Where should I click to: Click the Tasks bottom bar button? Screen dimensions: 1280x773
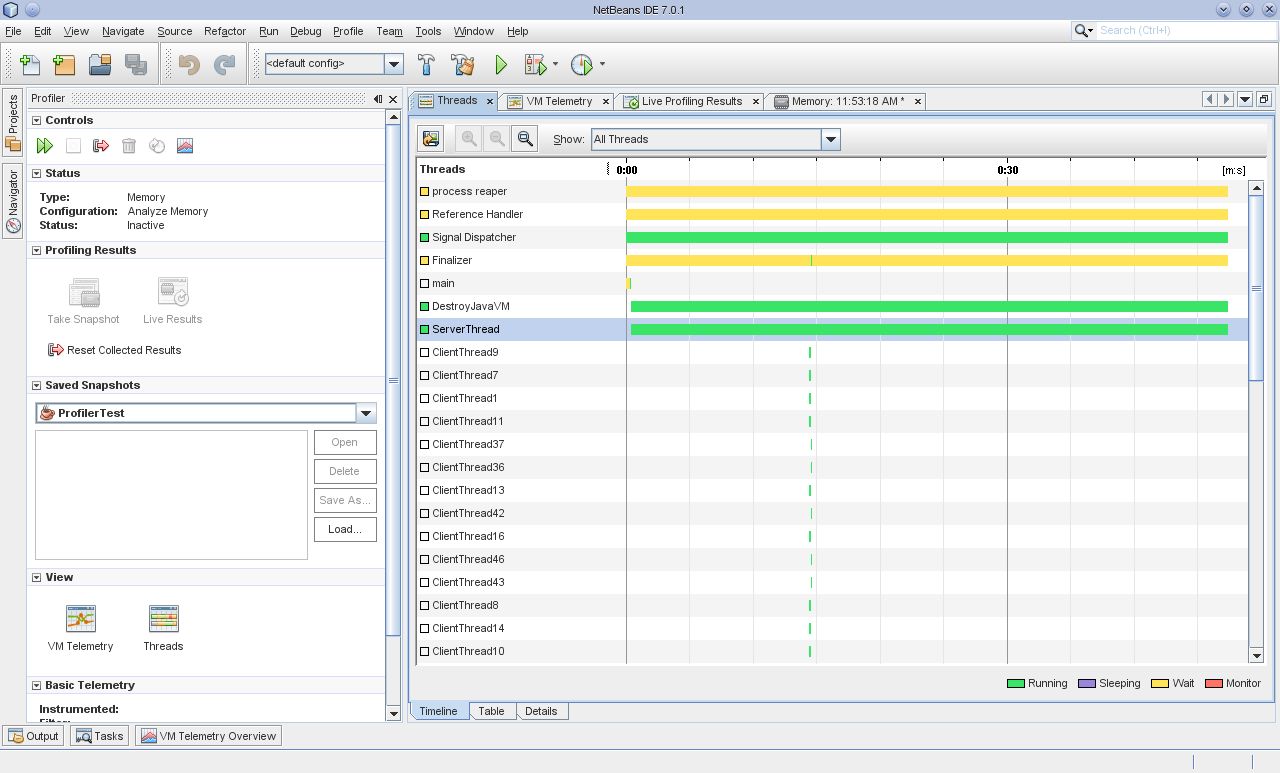point(99,736)
